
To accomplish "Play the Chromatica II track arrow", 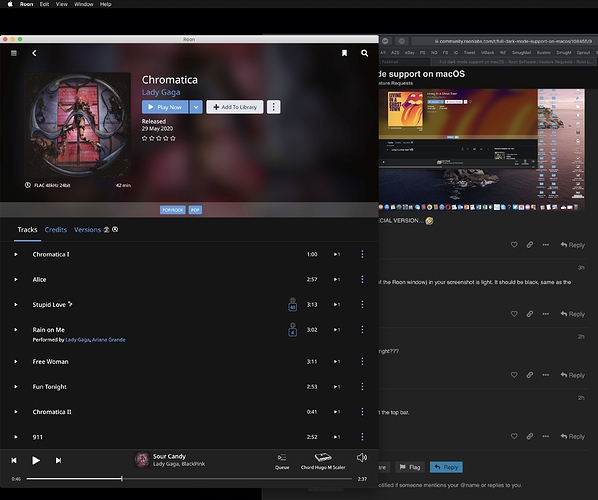I will [x=16, y=412].
